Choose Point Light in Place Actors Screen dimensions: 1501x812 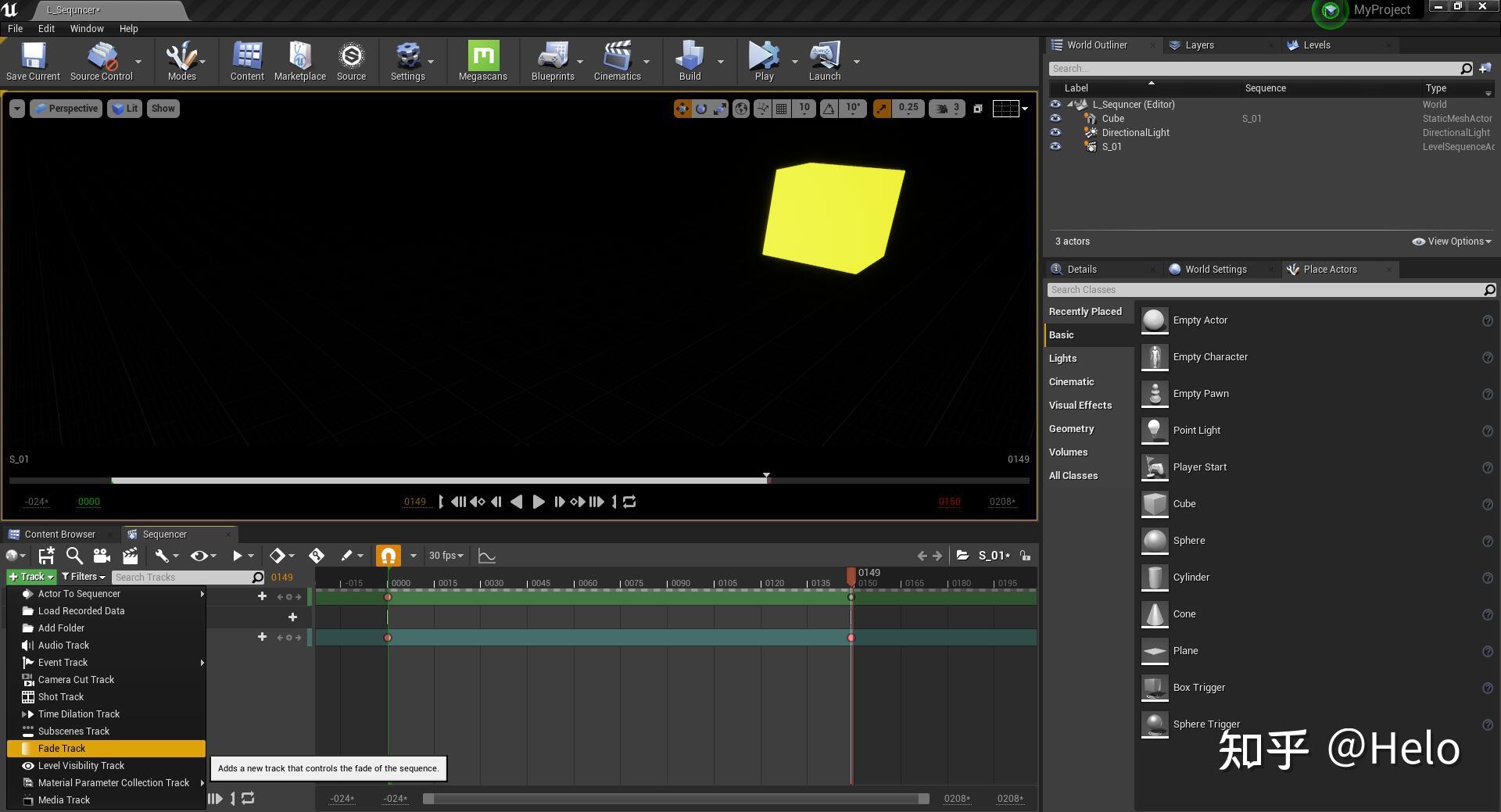1197,430
